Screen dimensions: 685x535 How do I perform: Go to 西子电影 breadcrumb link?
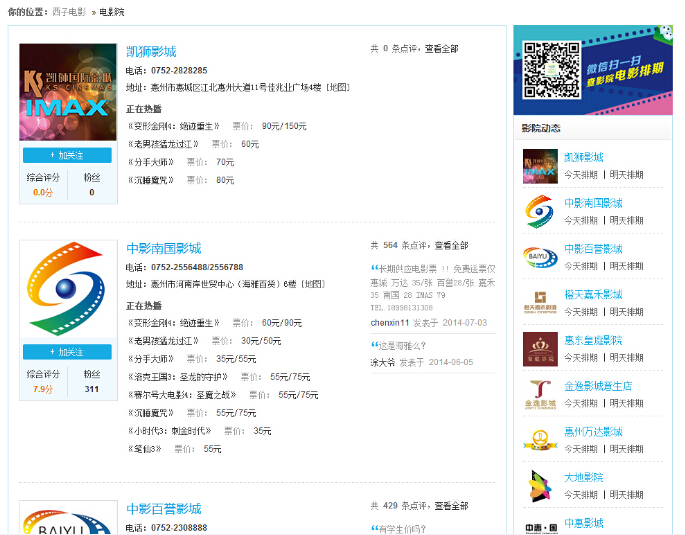click(69, 12)
